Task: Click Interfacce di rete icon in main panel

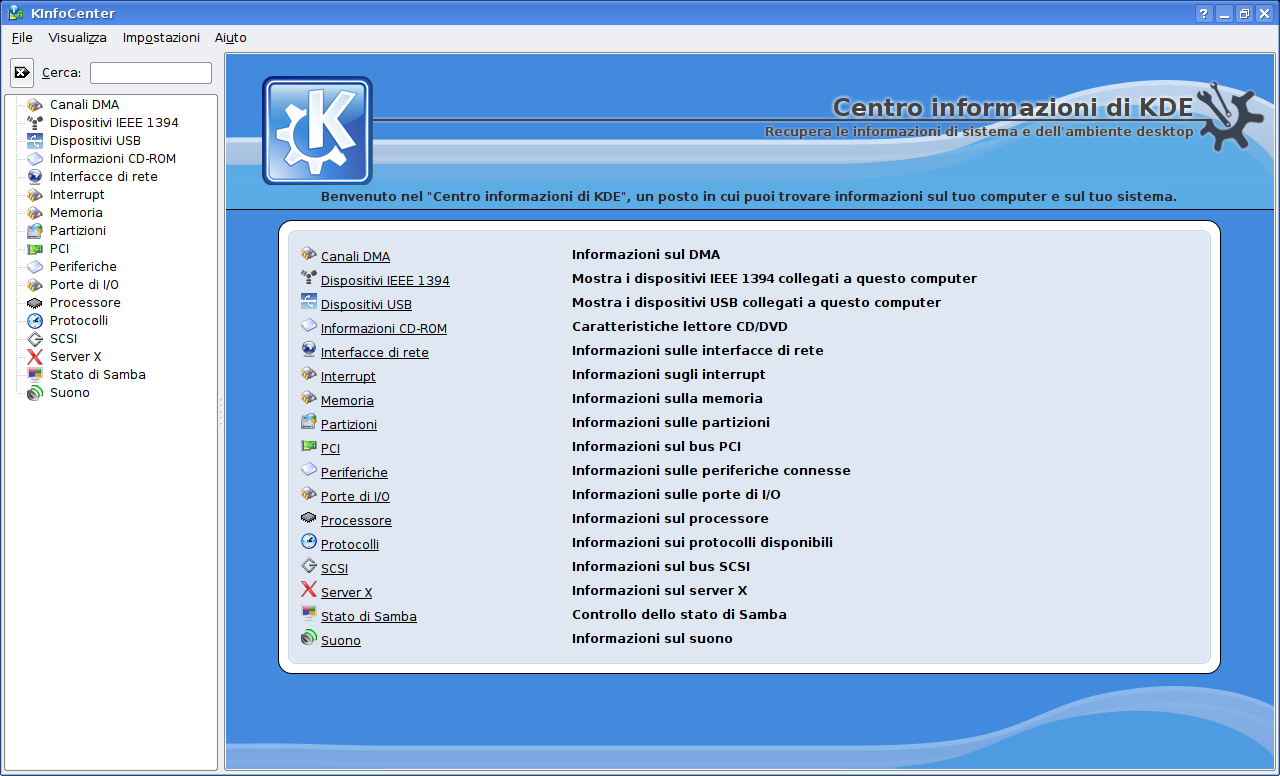Action: pyautogui.click(x=309, y=350)
